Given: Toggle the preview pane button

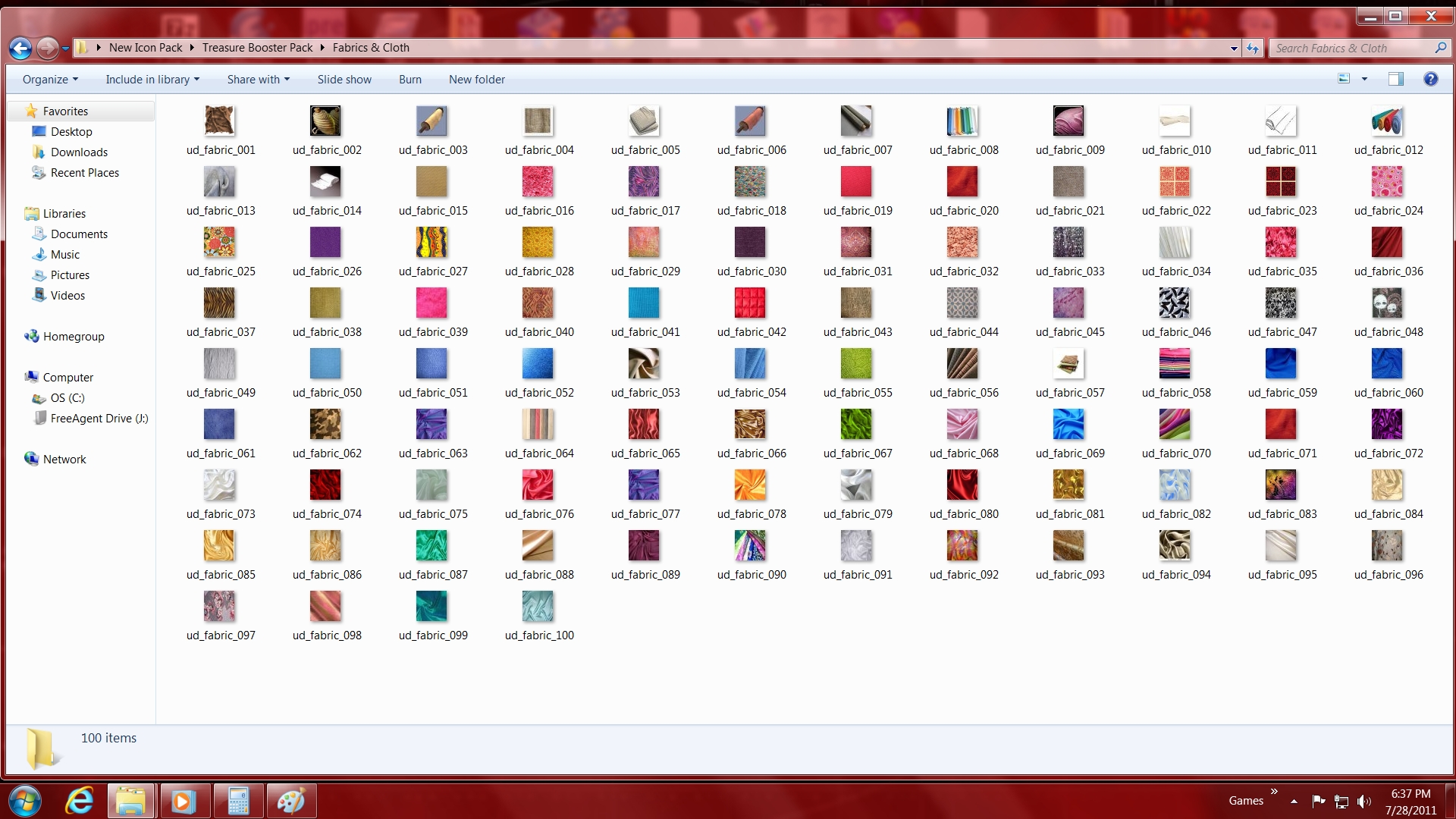Looking at the screenshot, I should (1395, 79).
